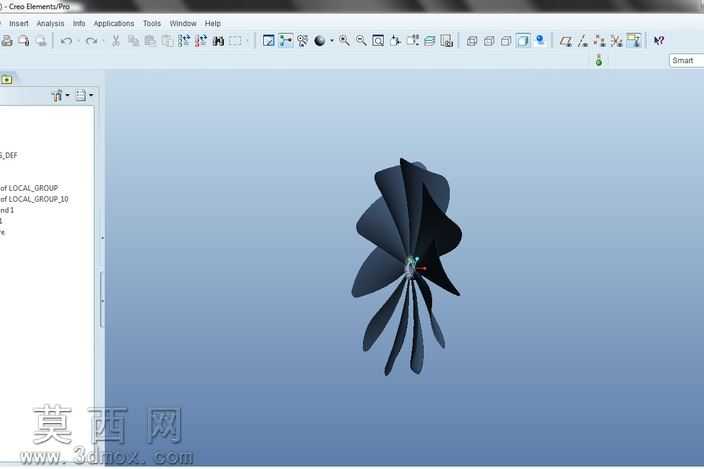Click the Reorient view icon
The width and height of the screenshot is (704, 469).
[x=395, y=41]
